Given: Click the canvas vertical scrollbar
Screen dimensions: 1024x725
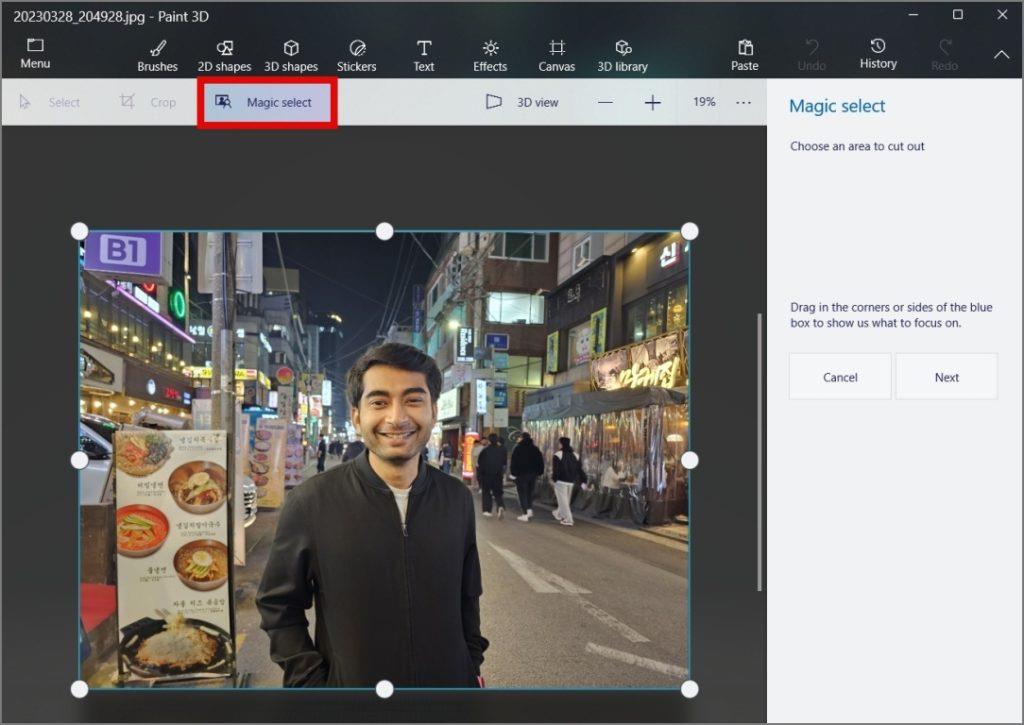Looking at the screenshot, I should (x=760, y=452).
